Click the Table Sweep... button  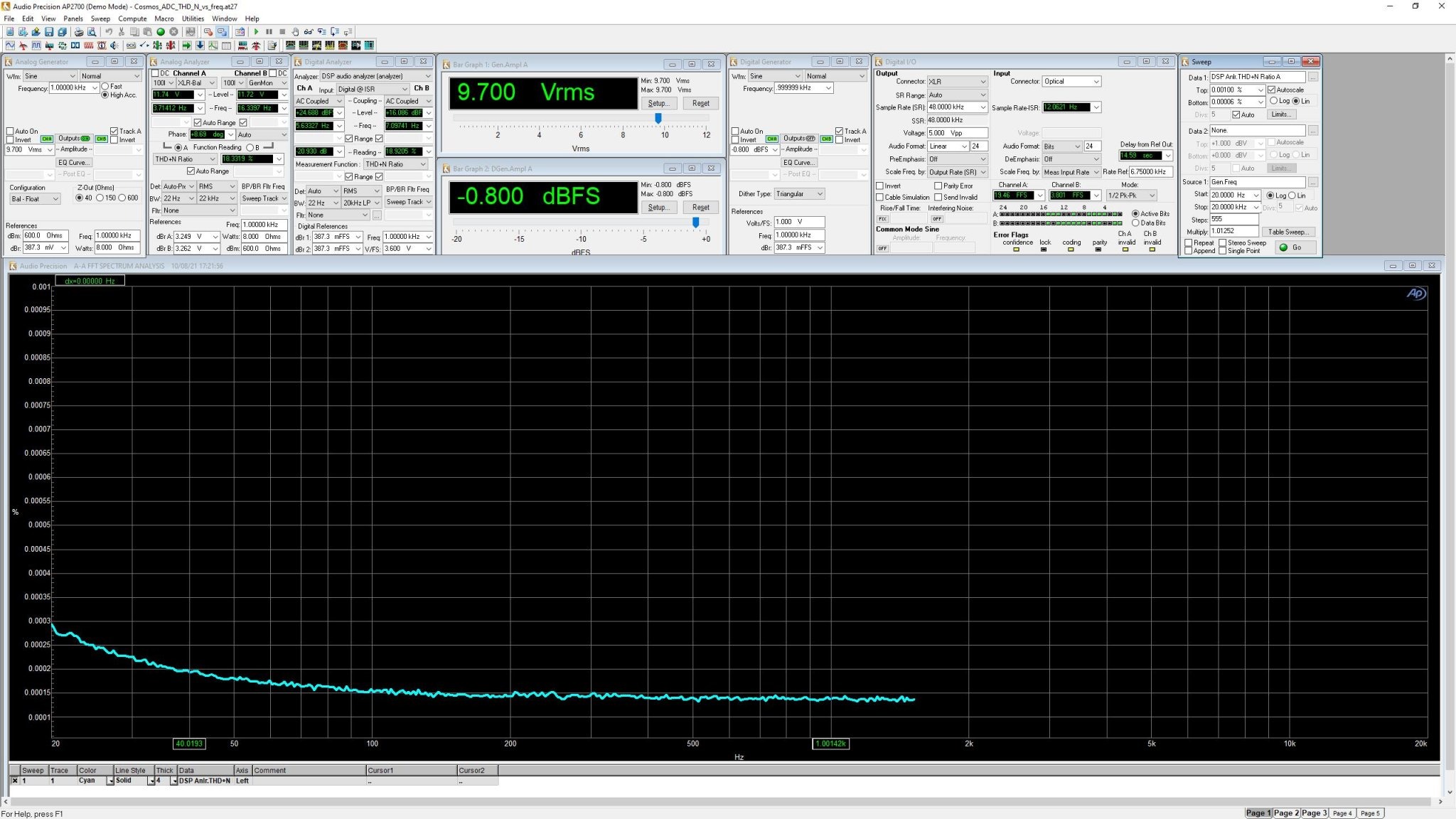click(x=1288, y=232)
